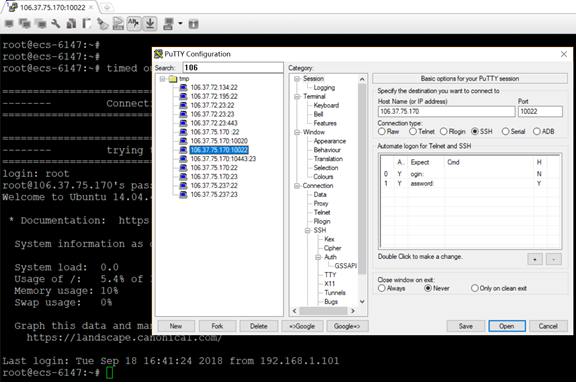Image resolution: width=576 pixels, height=382 pixels.
Task: Select the SSH connection type radio
Action: pos(475,131)
